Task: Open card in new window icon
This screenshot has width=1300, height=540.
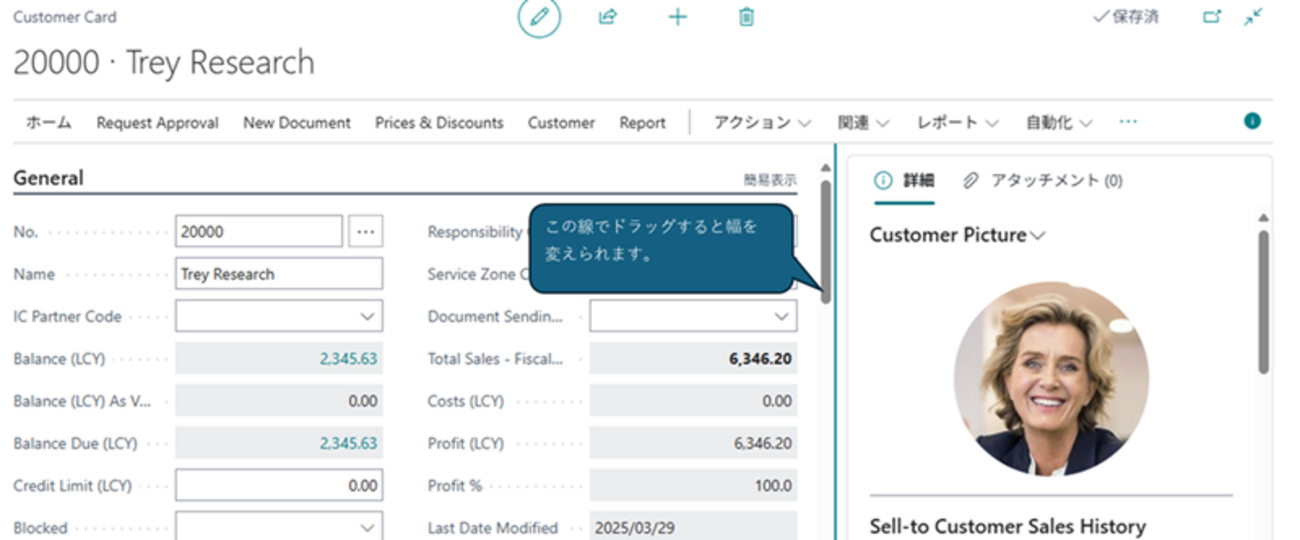Action: pyautogui.click(x=1212, y=17)
